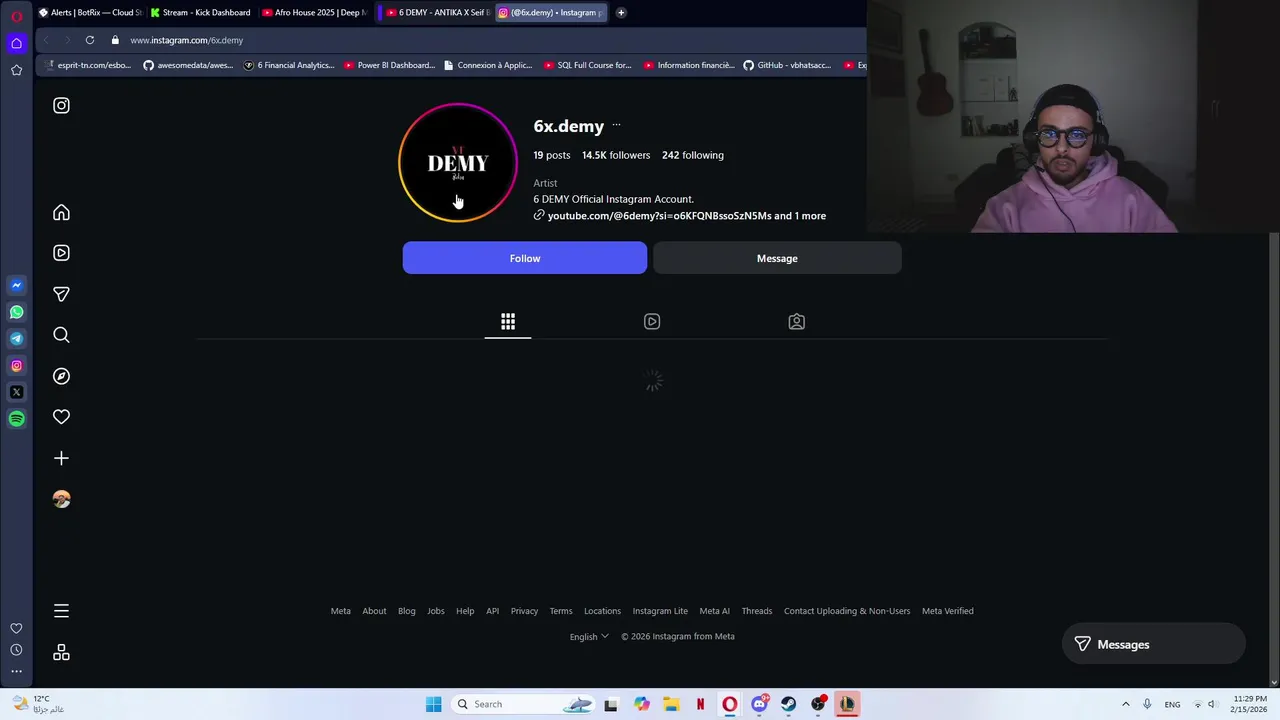Image resolution: width=1280 pixels, height=720 pixels.
Task: Switch to Tagged posts tab
Action: coord(796,321)
